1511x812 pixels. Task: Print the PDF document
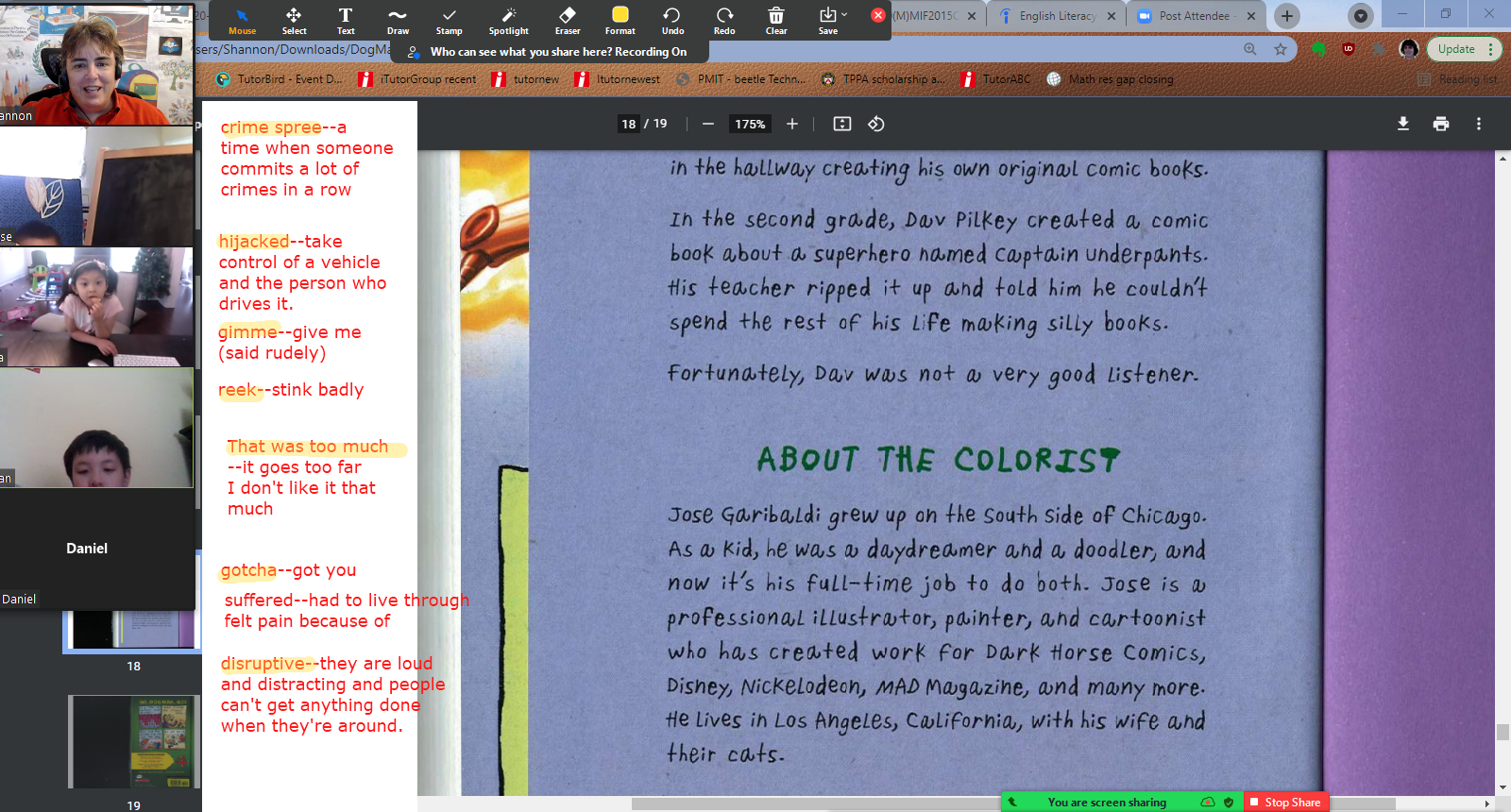1441,124
